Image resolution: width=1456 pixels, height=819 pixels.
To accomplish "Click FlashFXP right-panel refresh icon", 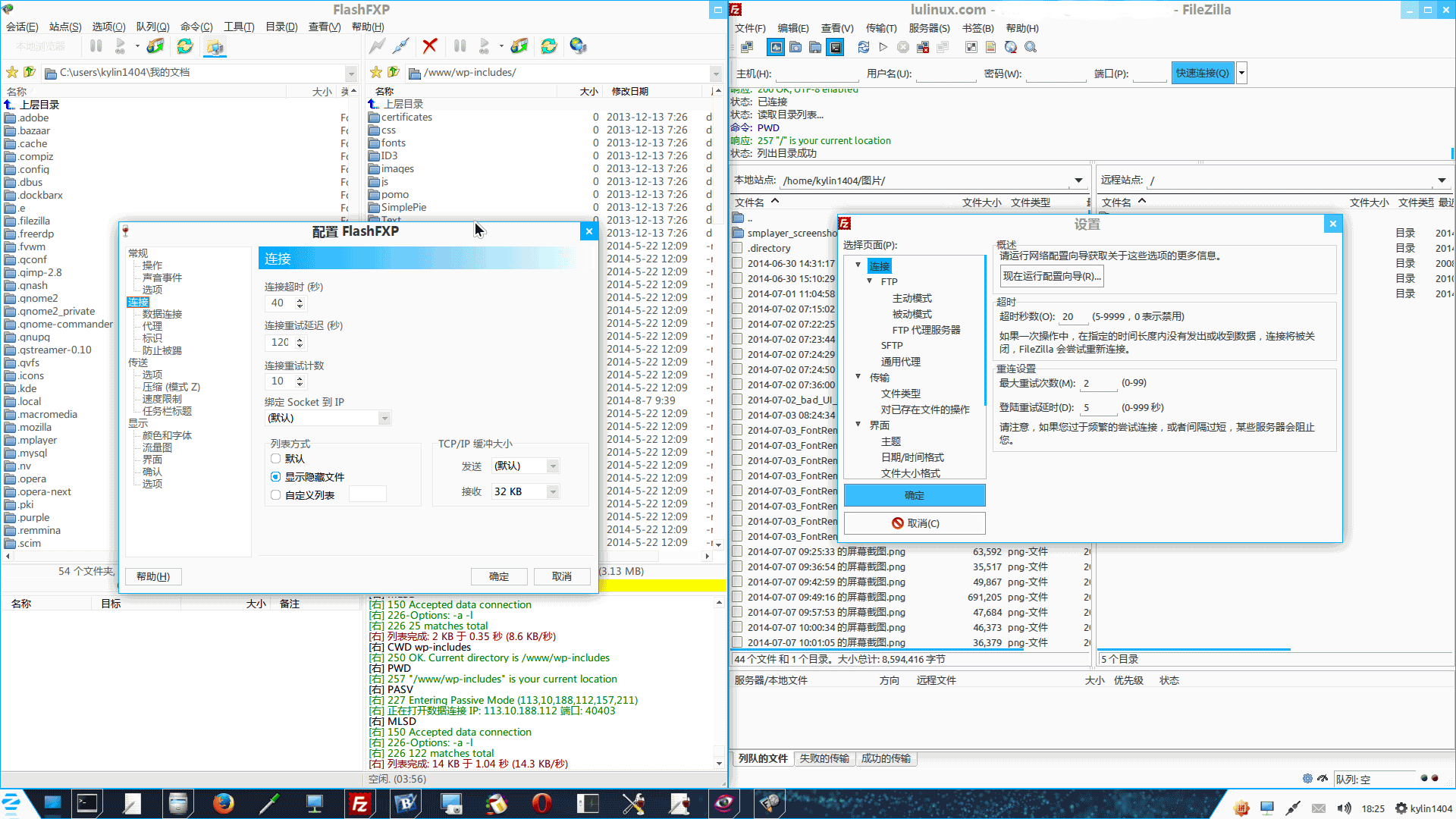I will point(549,46).
